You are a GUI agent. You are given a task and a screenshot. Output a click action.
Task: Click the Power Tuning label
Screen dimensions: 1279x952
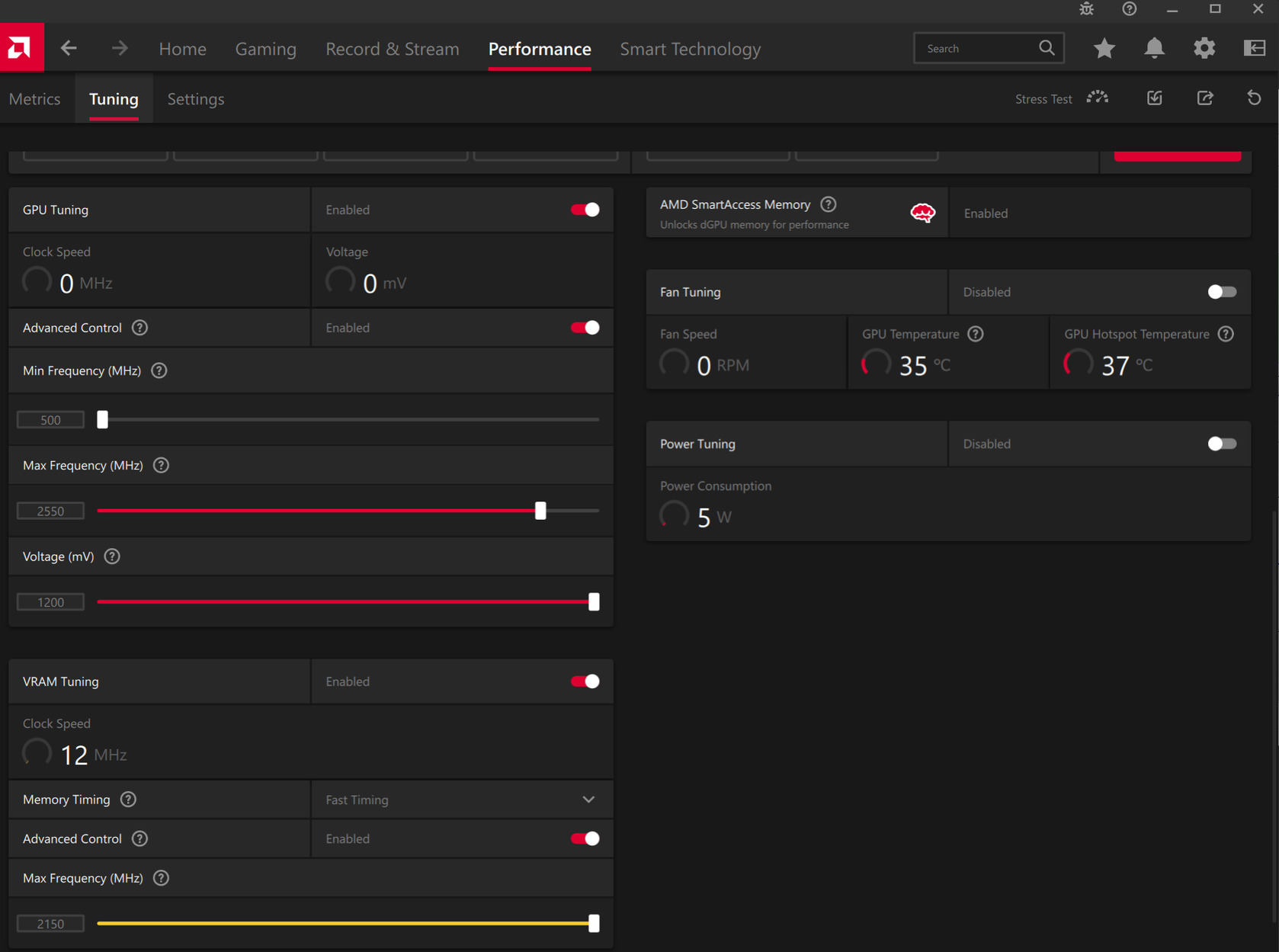pyautogui.click(x=697, y=444)
